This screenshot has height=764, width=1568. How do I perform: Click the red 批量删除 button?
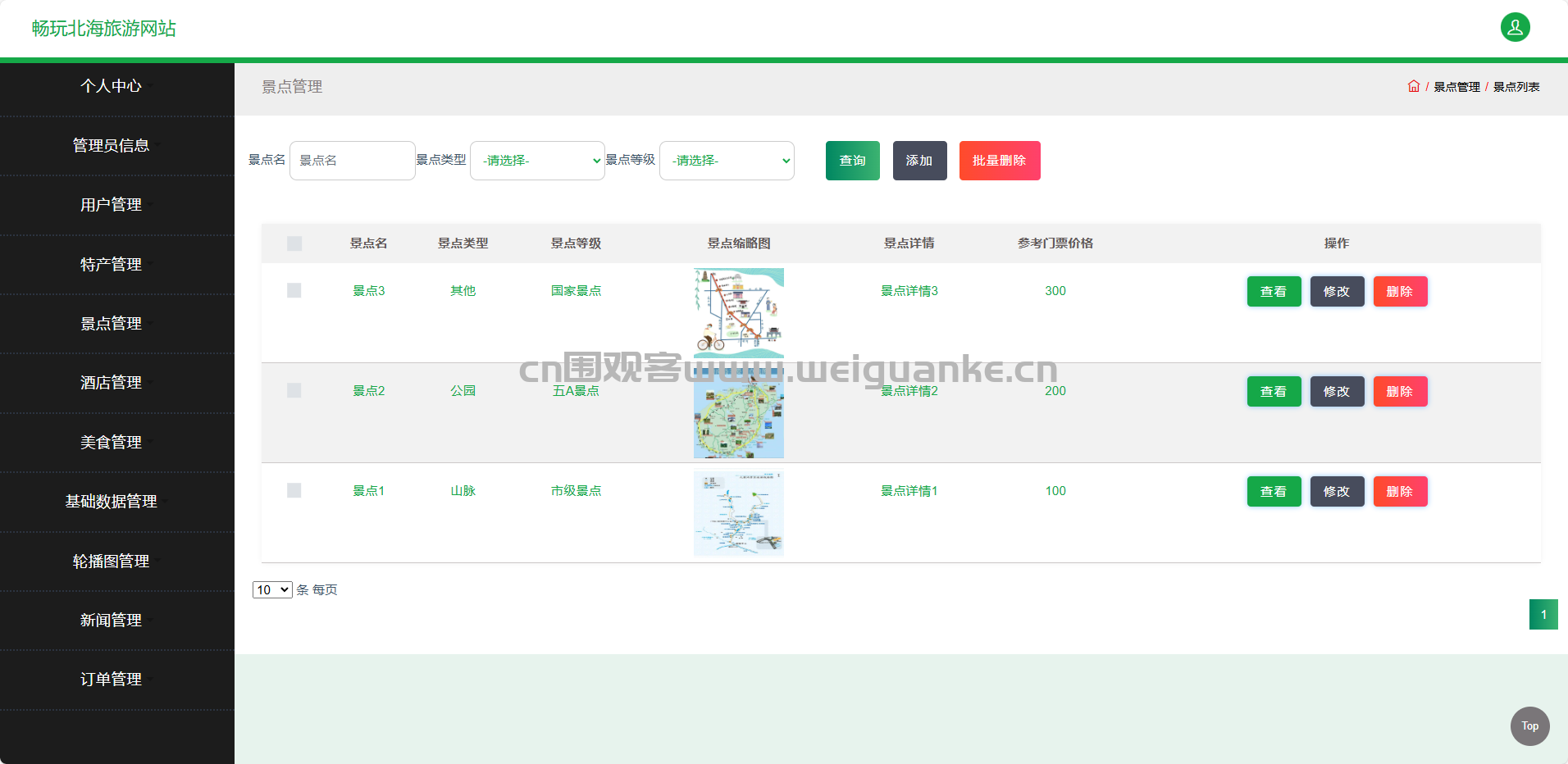(999, 161)
